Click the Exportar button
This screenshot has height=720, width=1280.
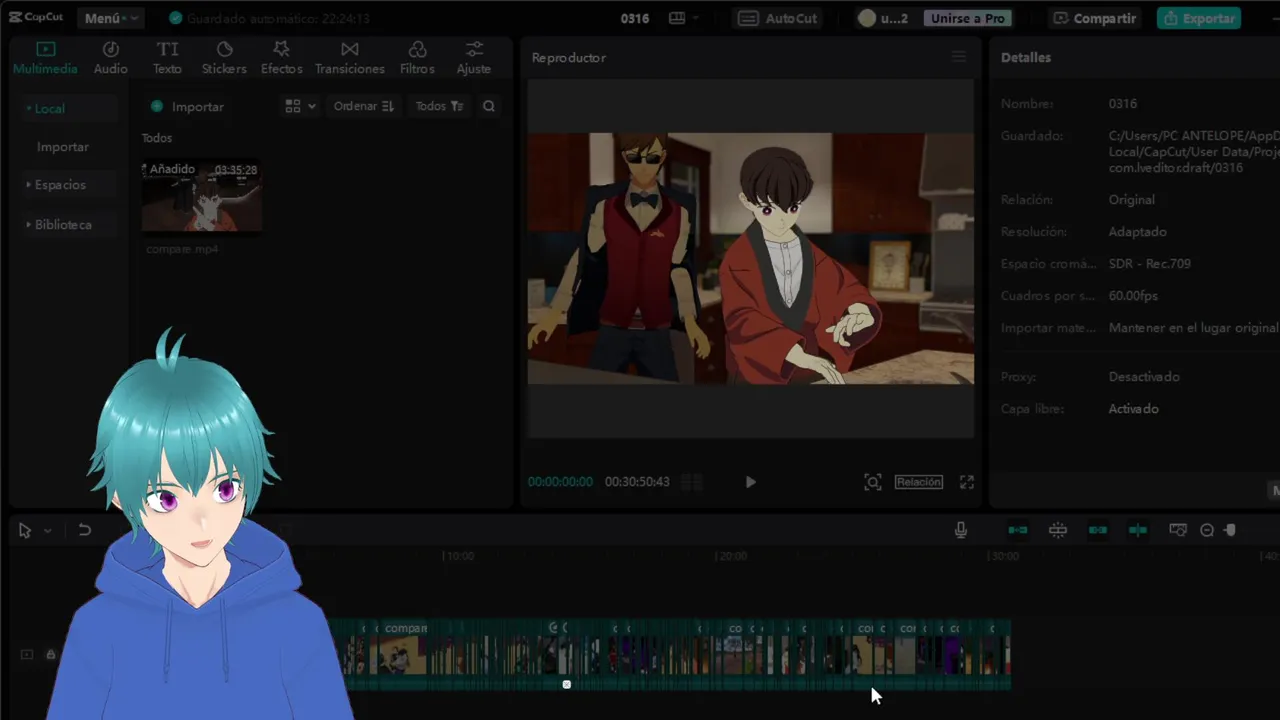pyautogui.click(x=1198, y=18)
